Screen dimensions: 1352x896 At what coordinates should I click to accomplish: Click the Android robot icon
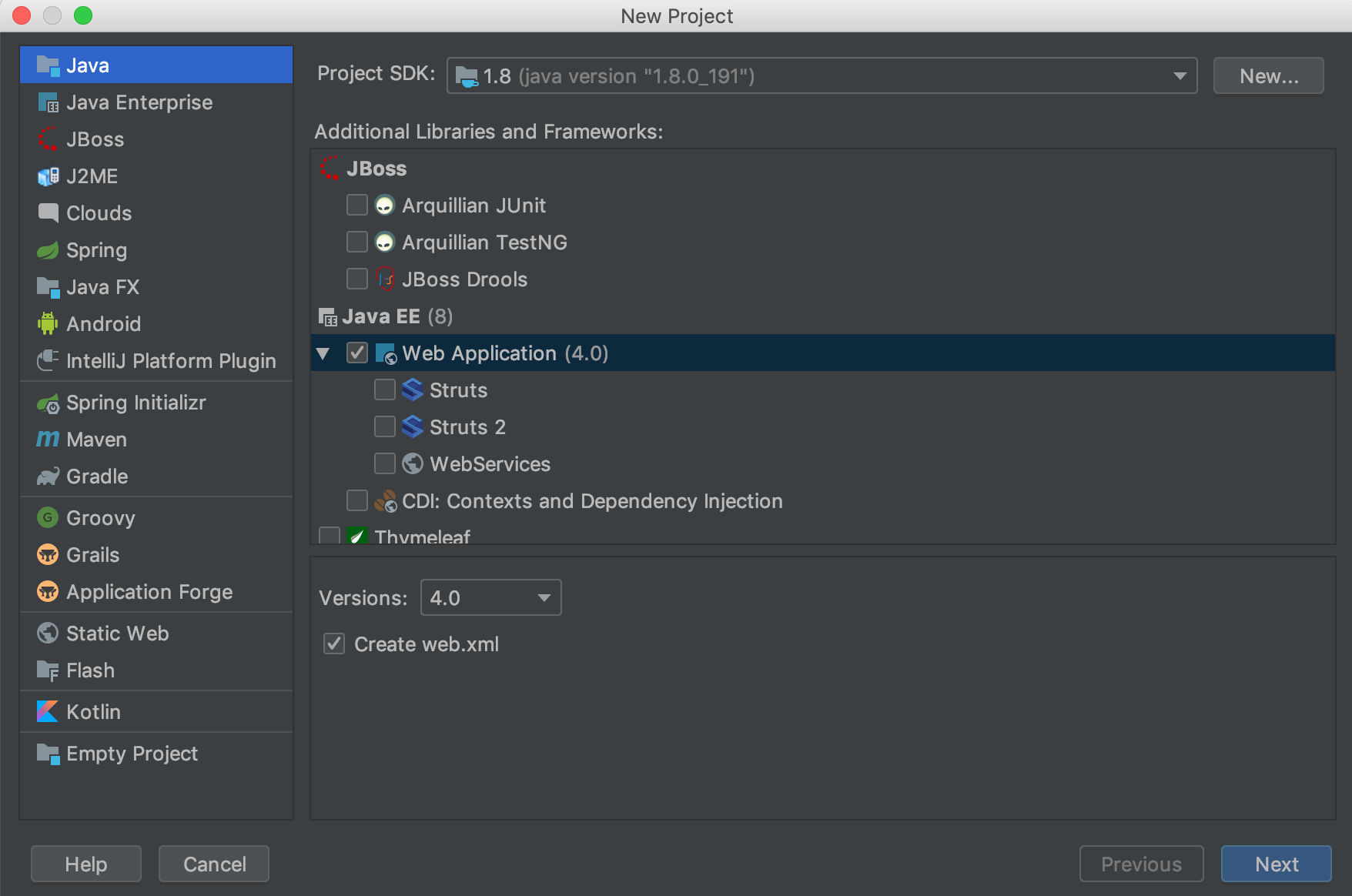48,324
